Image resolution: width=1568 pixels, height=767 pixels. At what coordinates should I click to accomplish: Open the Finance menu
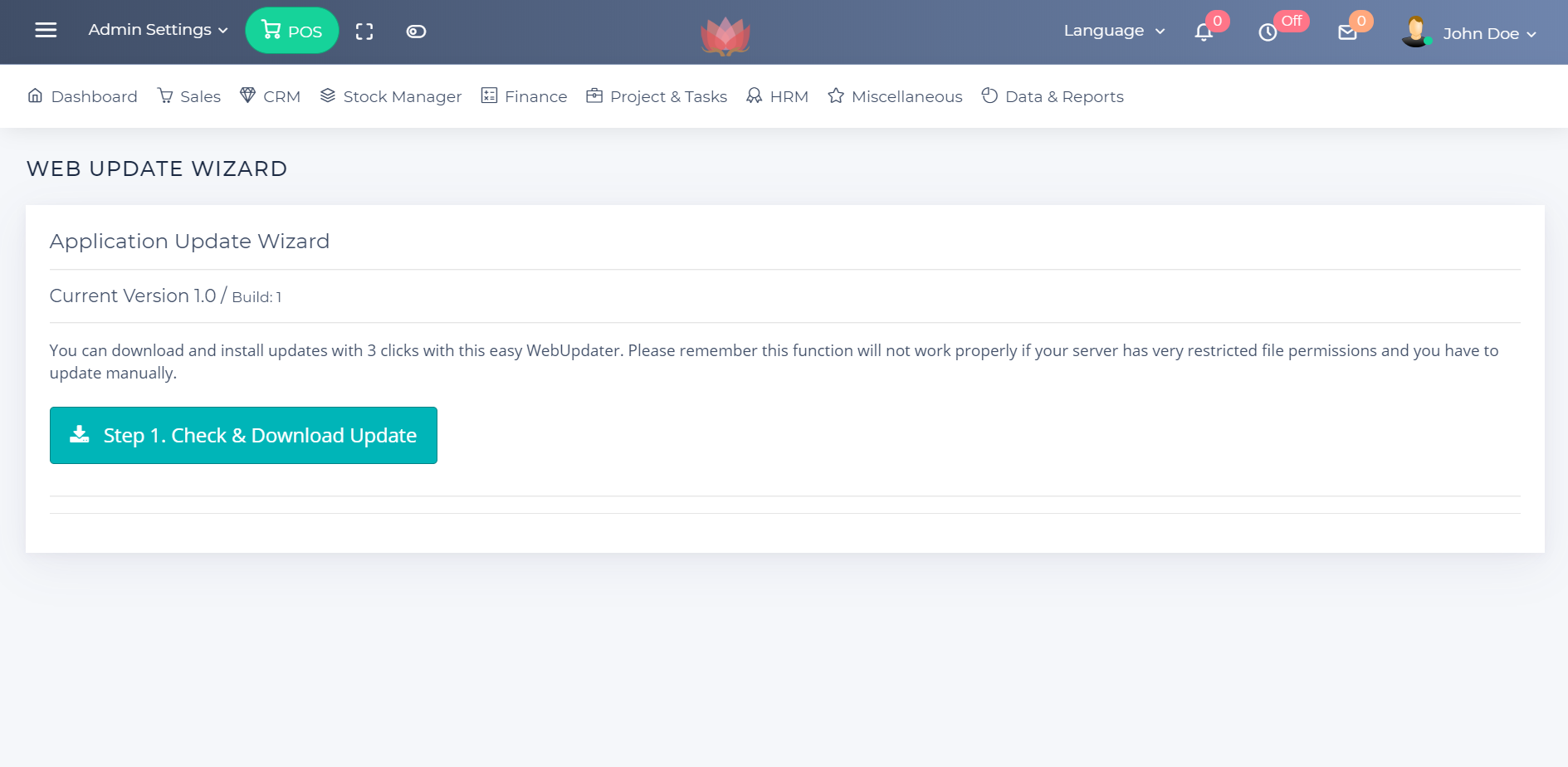click(x=525, y=96)
